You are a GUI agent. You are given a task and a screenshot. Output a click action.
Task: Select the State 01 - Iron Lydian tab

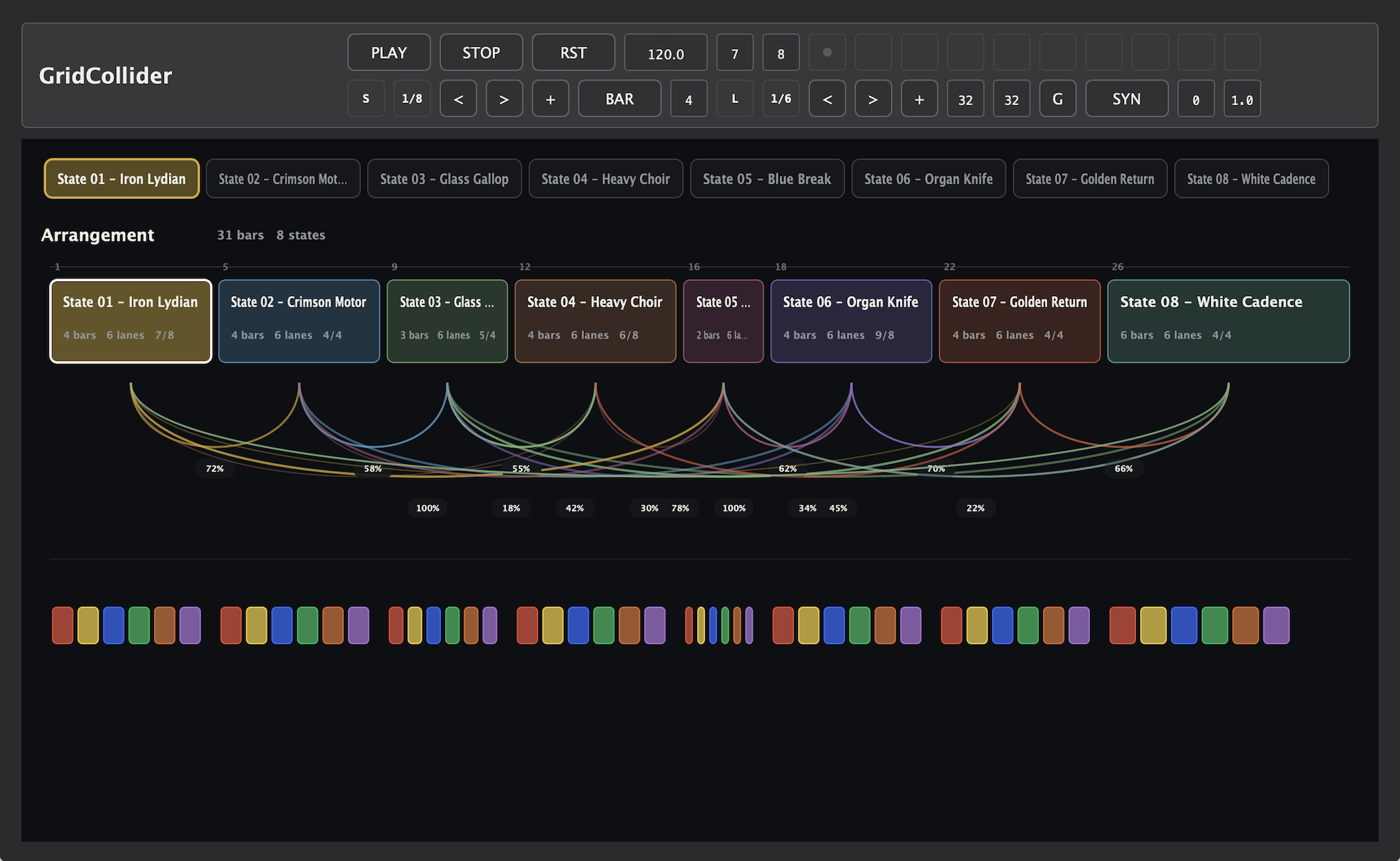(122, 178)
